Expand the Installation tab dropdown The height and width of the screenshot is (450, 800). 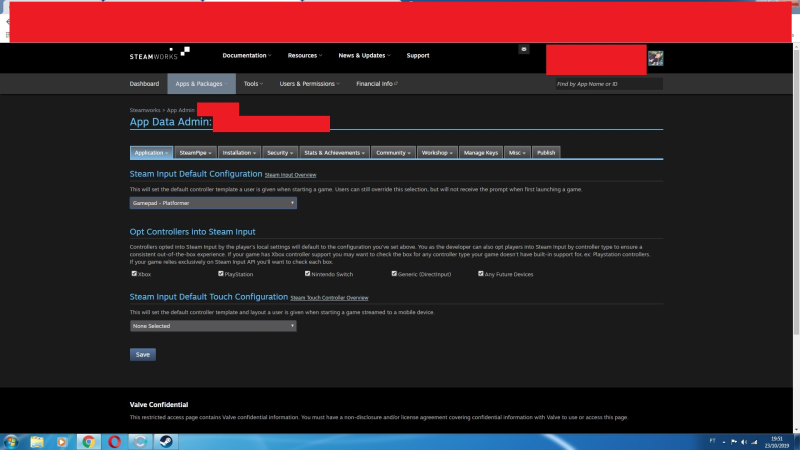coord(239,153)
